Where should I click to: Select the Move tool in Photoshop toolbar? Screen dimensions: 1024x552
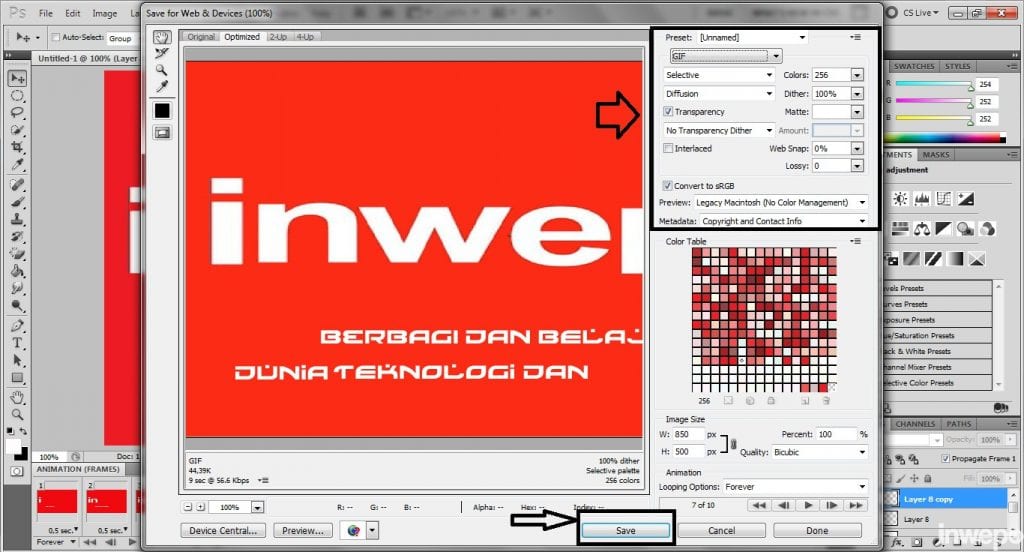(18, 78)
